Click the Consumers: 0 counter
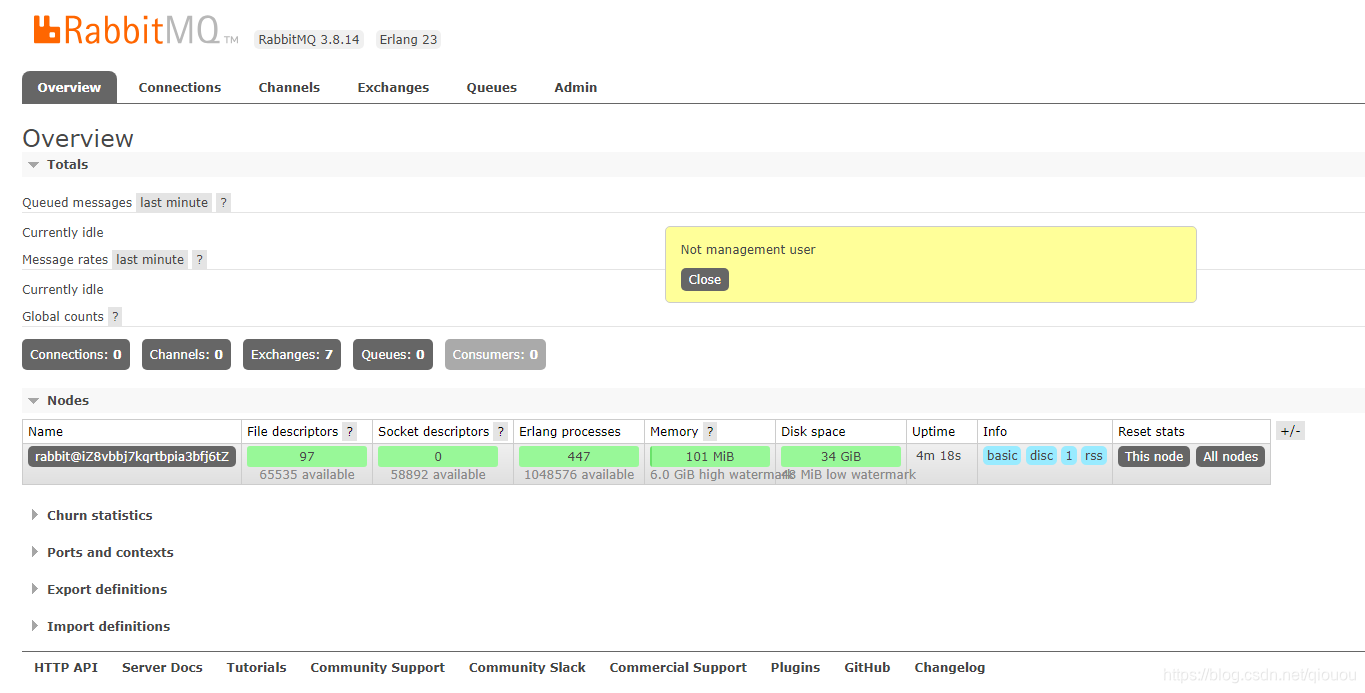The height and width of the screenshot is (693, 1365). [x=495, y=354]
